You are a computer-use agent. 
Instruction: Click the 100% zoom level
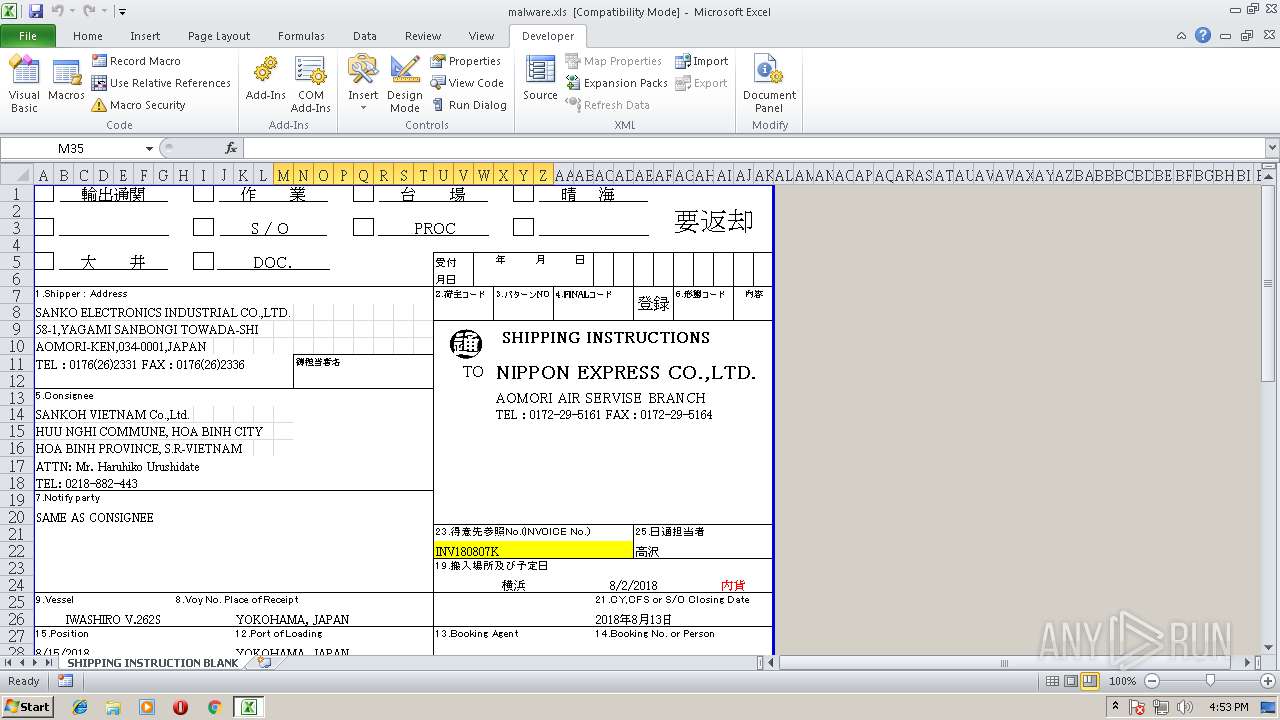1123,681
